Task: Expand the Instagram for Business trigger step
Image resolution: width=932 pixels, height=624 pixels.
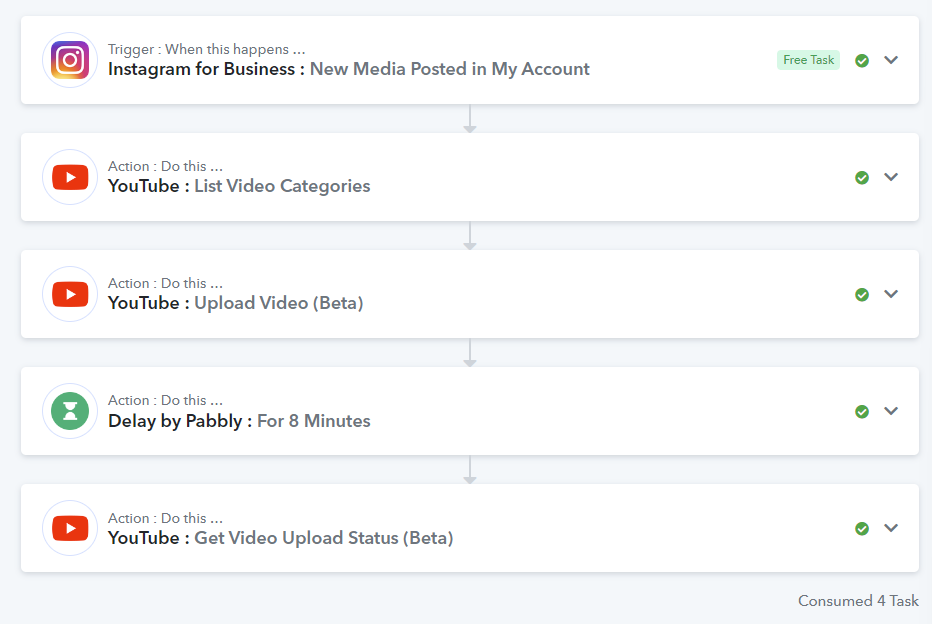Action: (x=891, y=60)
